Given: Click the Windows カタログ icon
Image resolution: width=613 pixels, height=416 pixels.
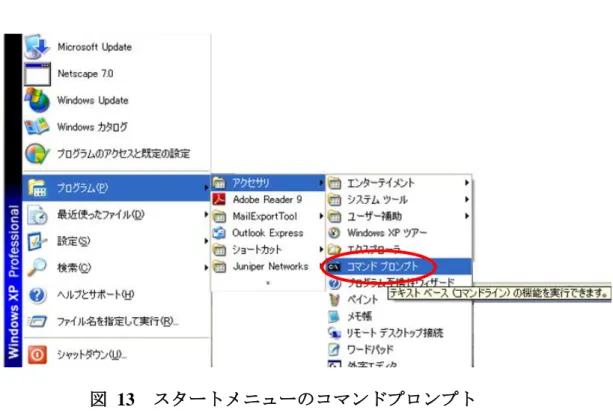Looking at the screenshot, I should (37, 127).
